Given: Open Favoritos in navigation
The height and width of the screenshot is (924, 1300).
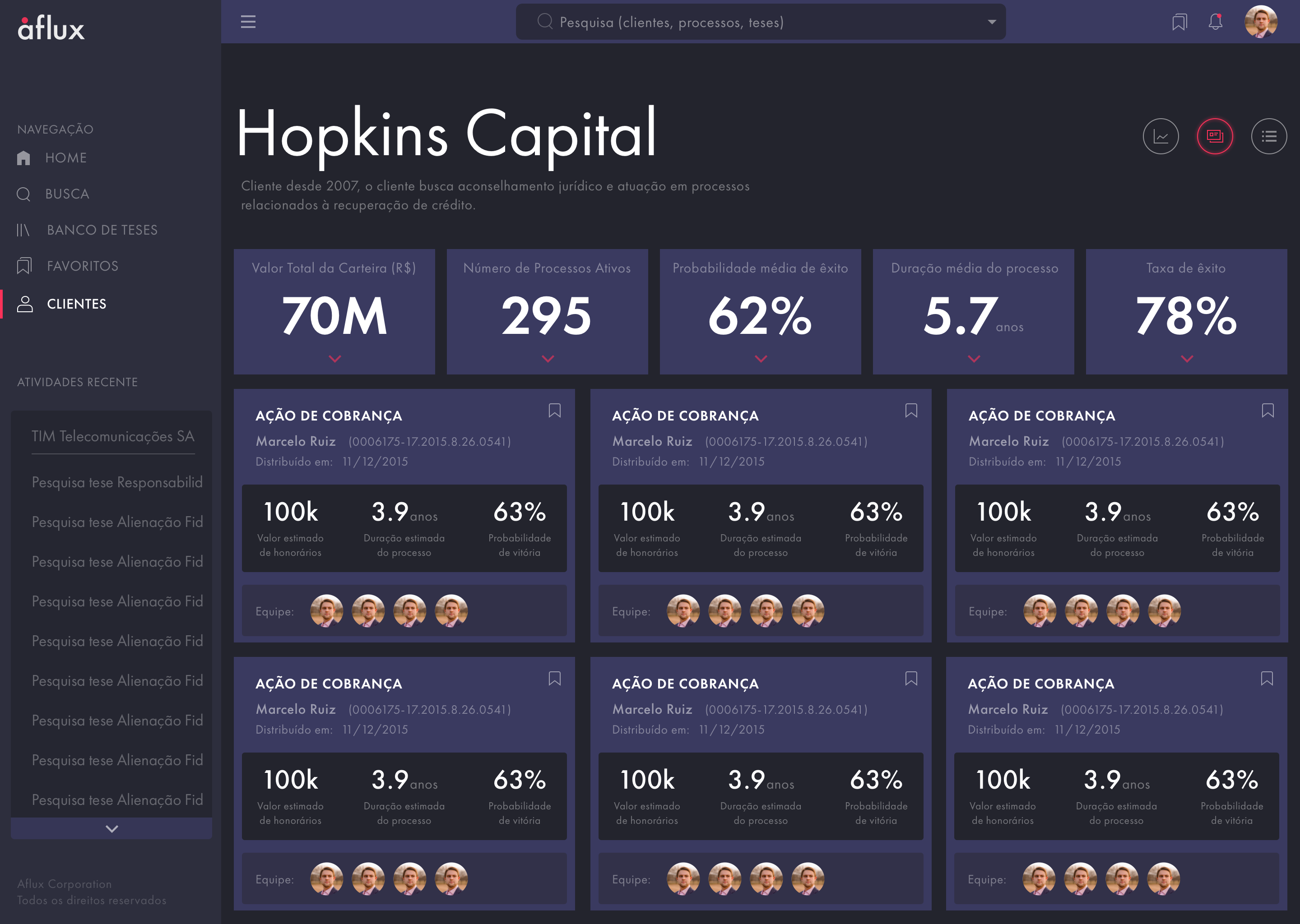Looking at the screenshot, I should [x=83, y=266].
